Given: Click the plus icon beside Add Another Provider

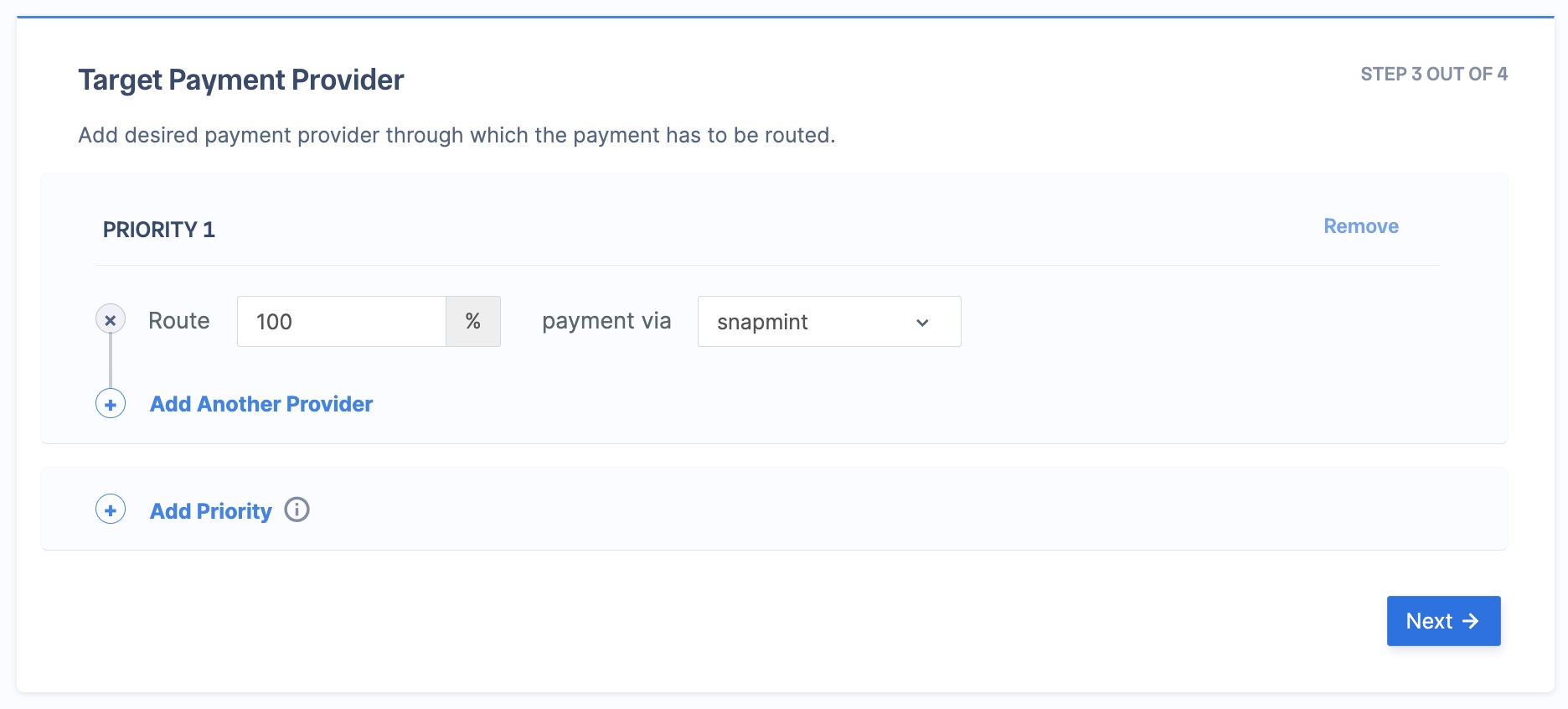Looking at the screenshot, I should click(111, 404).
